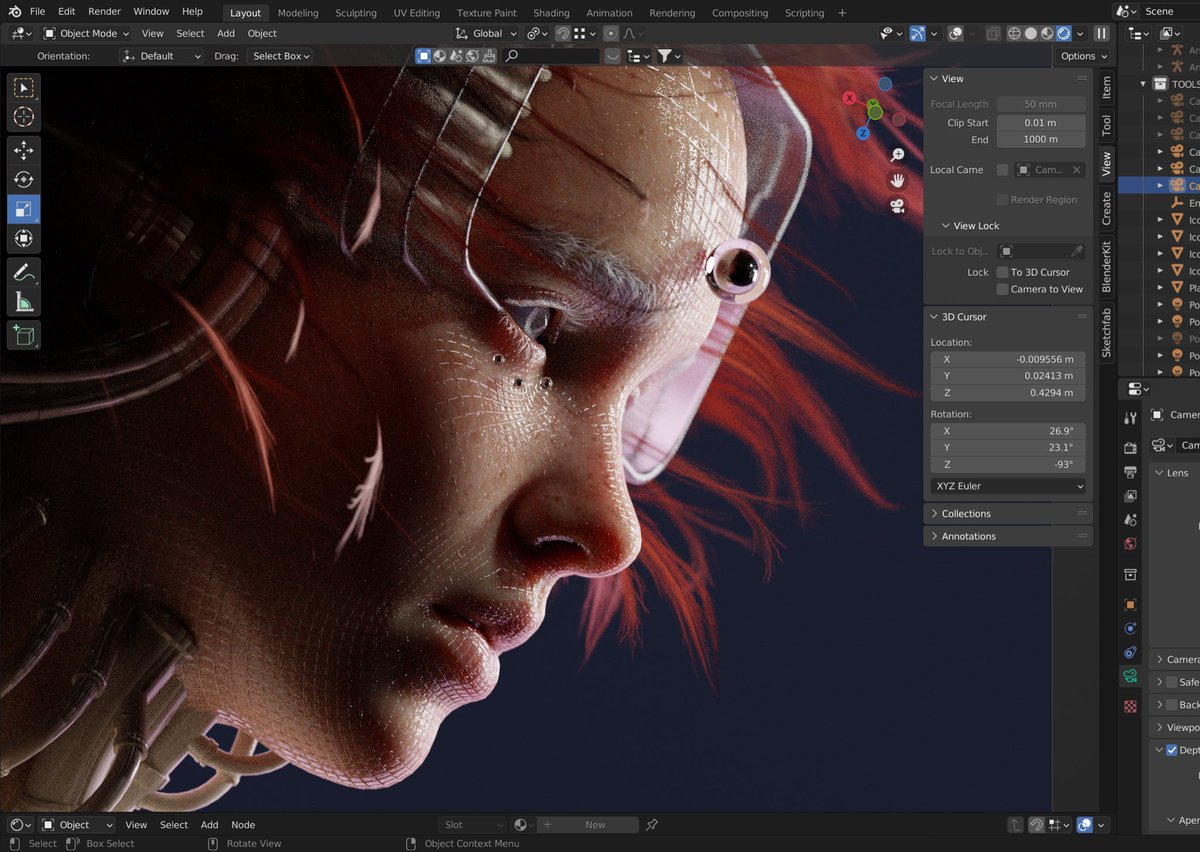Open Tool properties tab in Properties editor
1200x852 pixels.
coord(1130,418)
